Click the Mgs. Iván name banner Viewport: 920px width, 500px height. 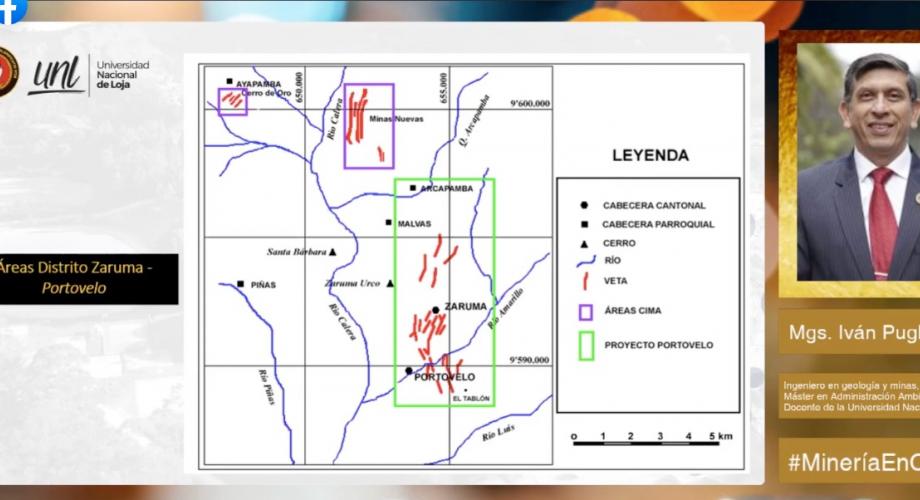(x=850, y=331)
